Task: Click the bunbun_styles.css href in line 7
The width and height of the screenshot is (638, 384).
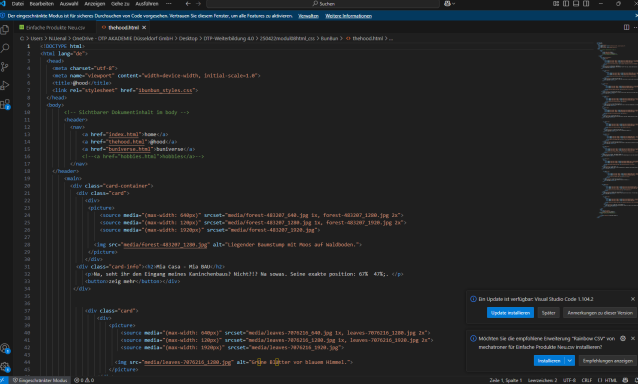Action: 165,90
